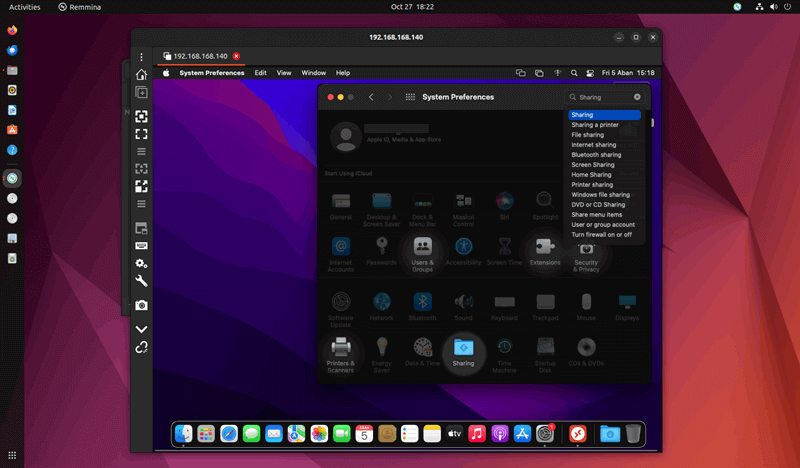Click the System Preferences search field

[x=605, y=98]
